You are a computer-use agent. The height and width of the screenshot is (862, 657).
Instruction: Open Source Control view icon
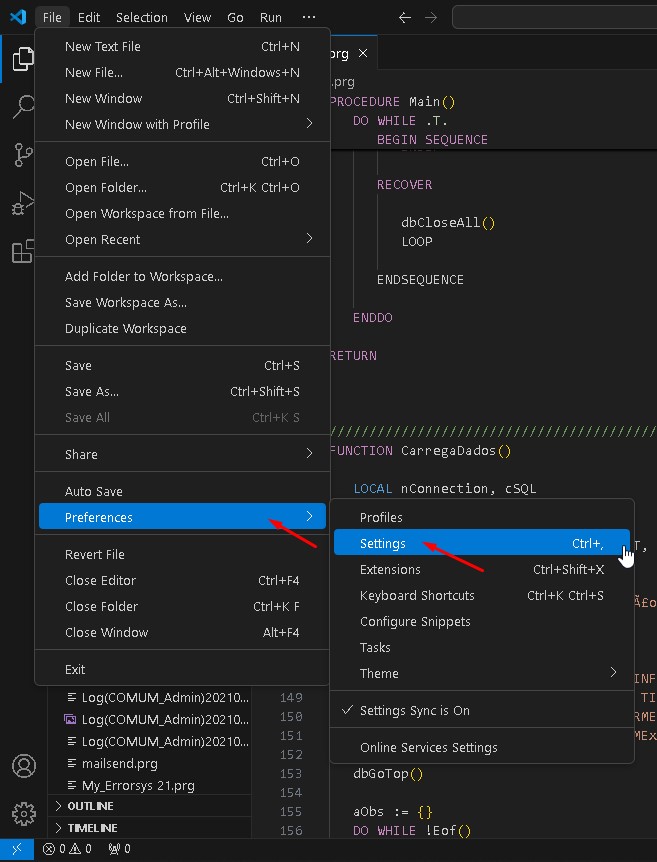[22, 155]
